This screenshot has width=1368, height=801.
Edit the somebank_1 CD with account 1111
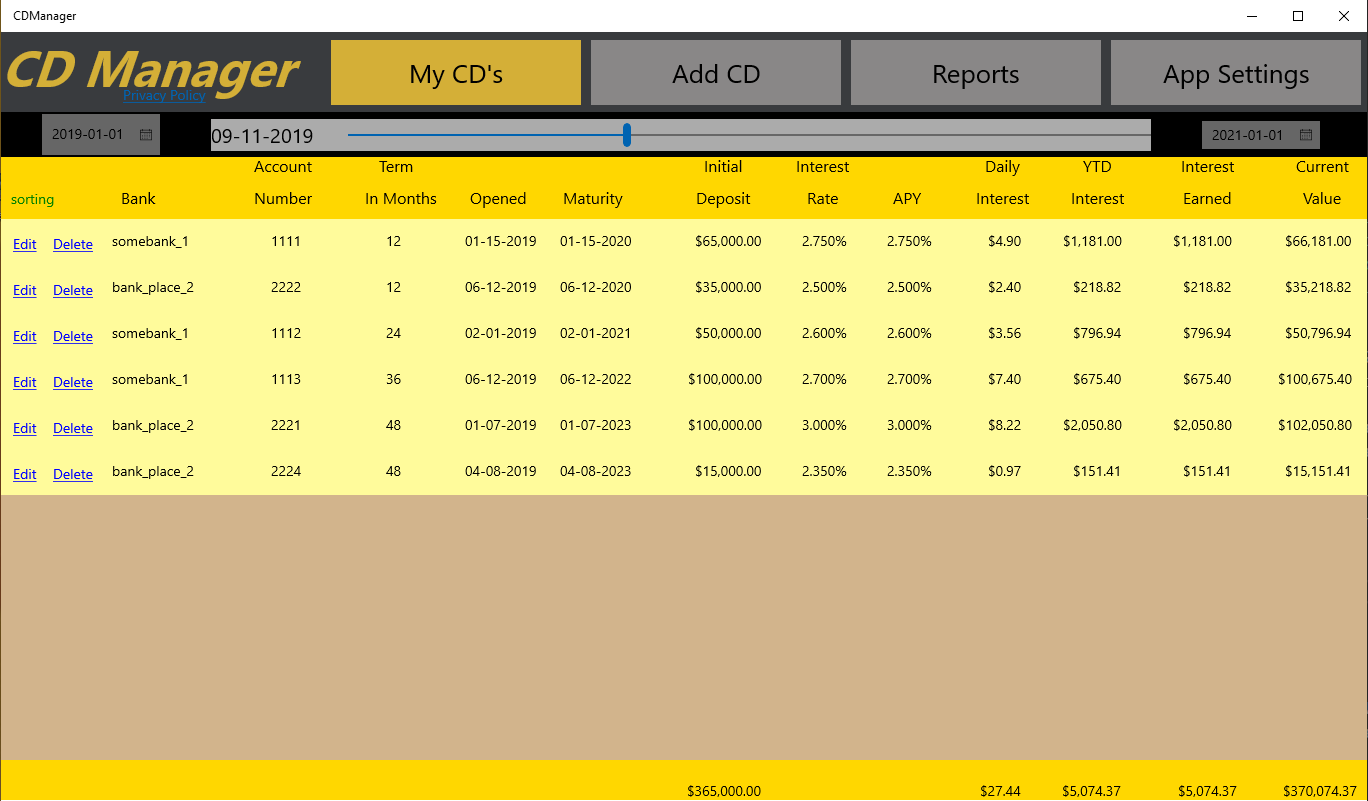point(24,244)
